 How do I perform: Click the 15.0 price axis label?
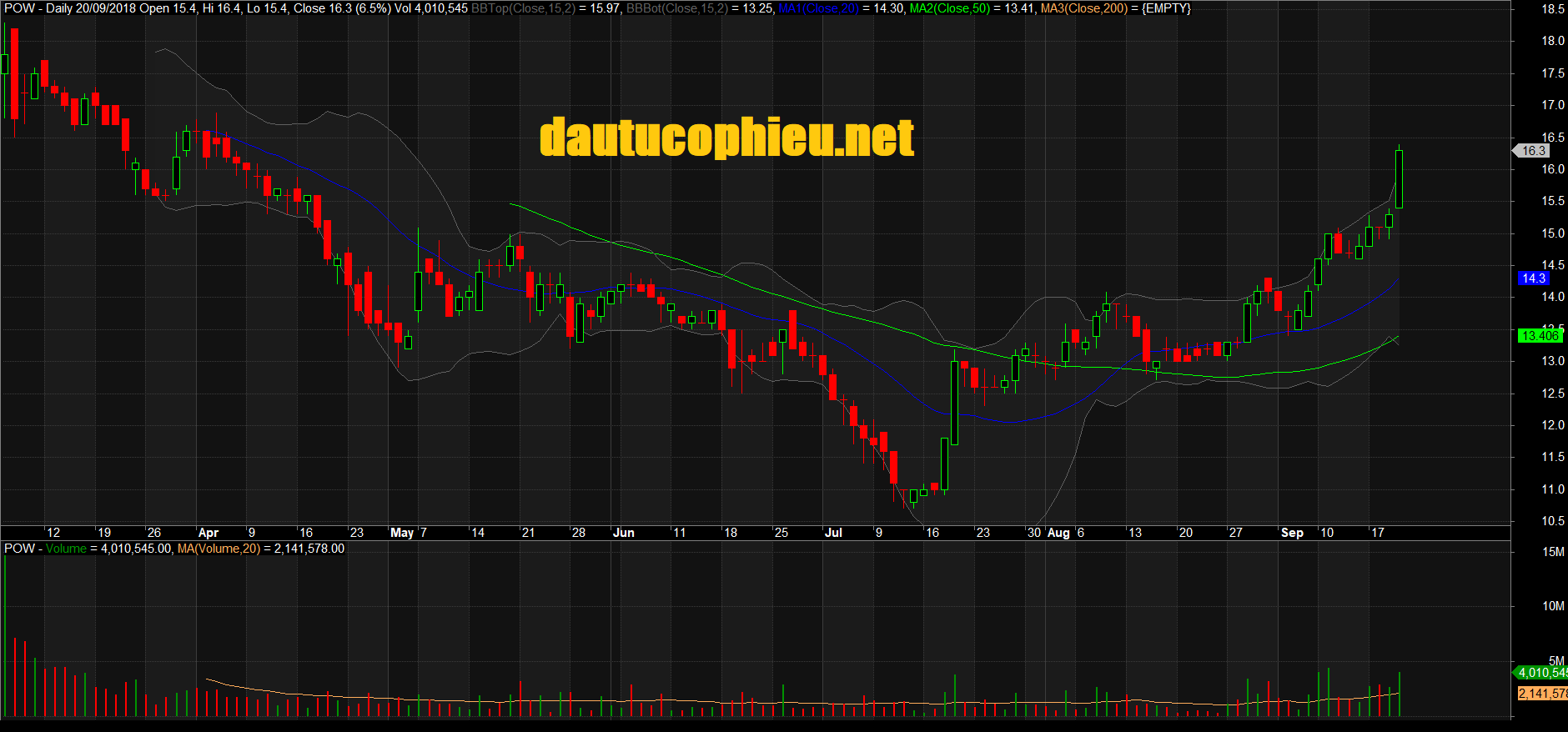[1553, 233]
